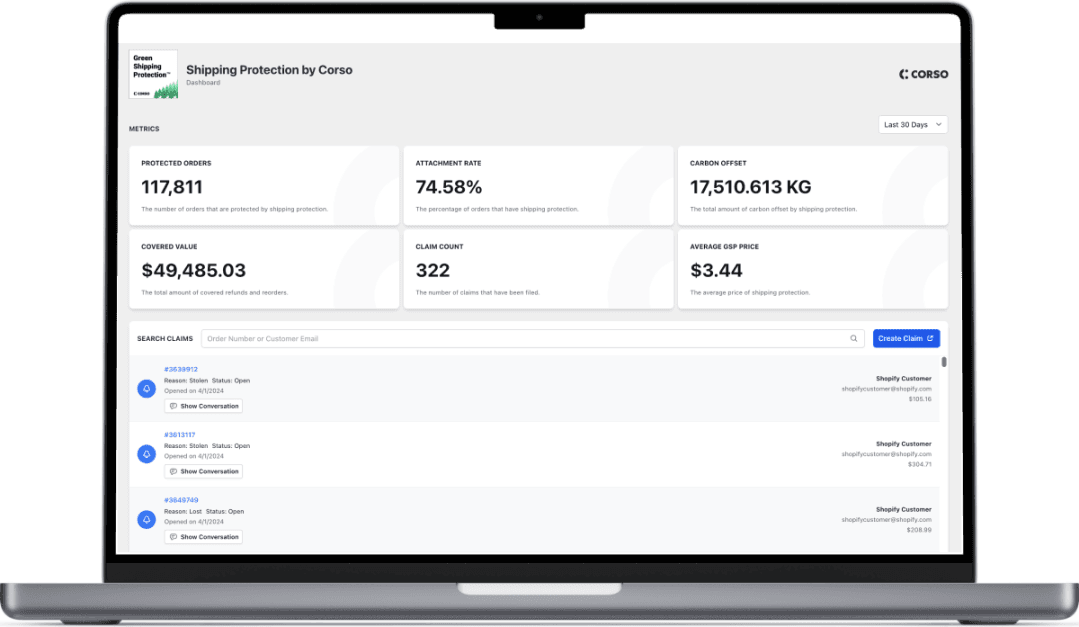Show conversation for claim #3849749

(x=204, y=537)
